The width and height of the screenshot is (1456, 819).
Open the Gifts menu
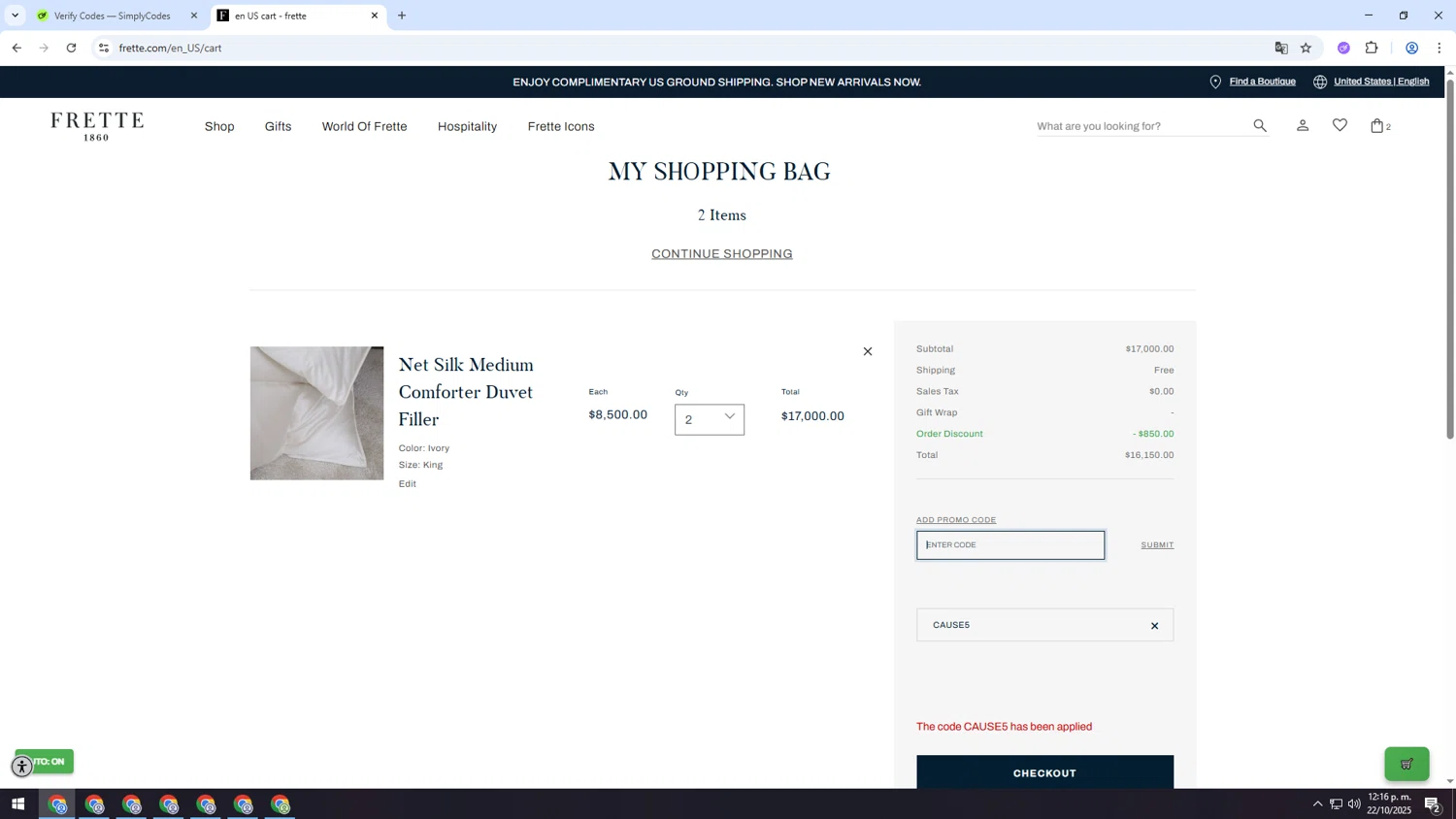point(278,126)
